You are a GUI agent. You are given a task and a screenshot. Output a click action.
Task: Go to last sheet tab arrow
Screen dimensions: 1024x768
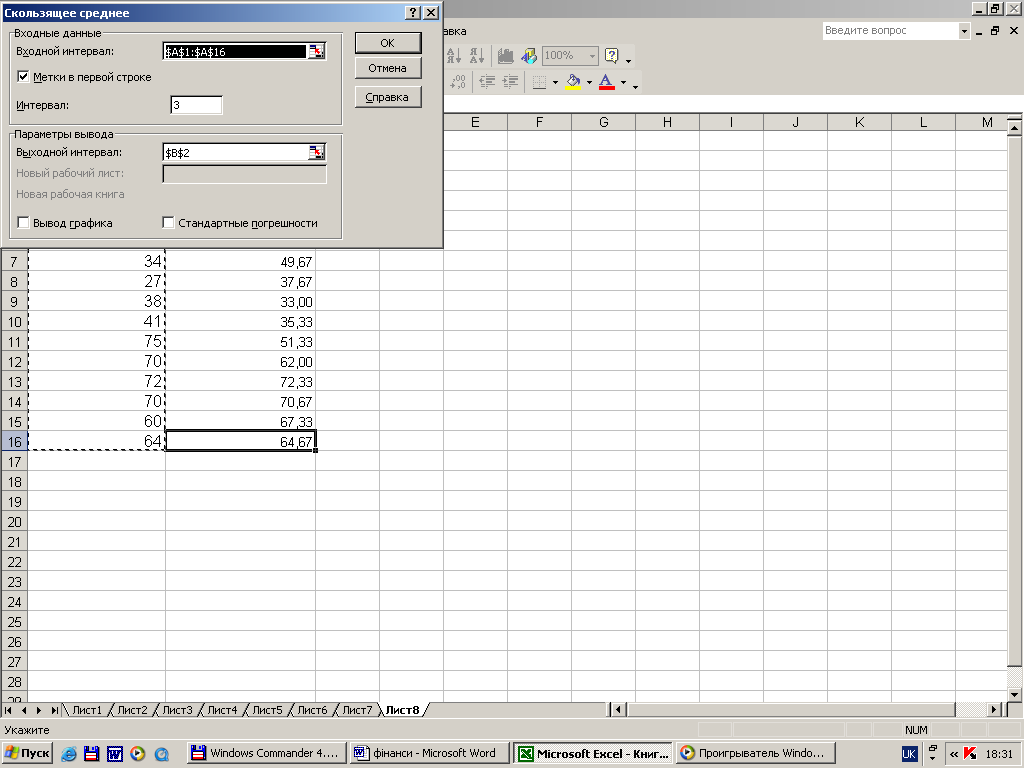(55, 710)
